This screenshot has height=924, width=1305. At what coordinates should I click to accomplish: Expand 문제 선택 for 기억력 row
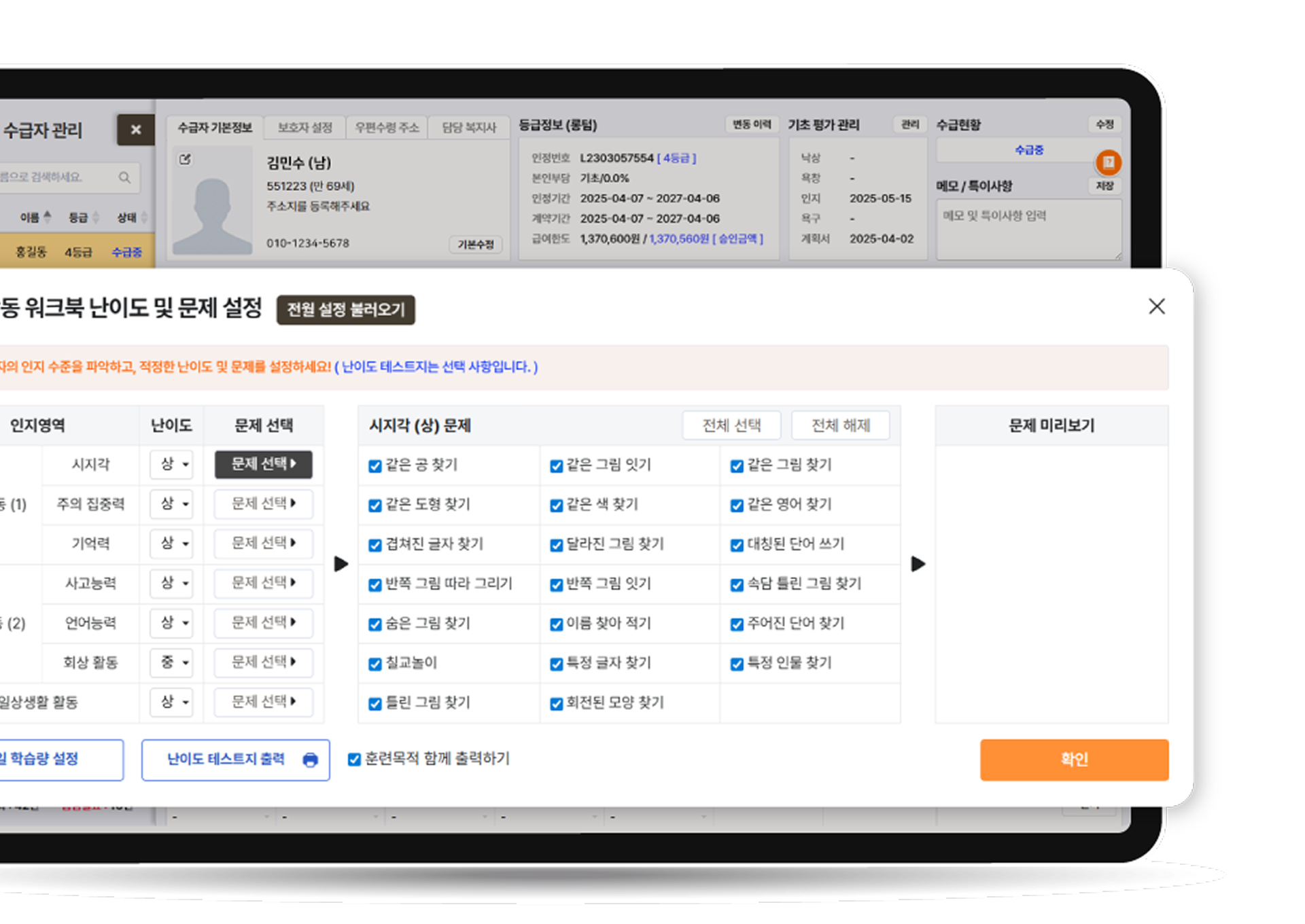(264, 543)
